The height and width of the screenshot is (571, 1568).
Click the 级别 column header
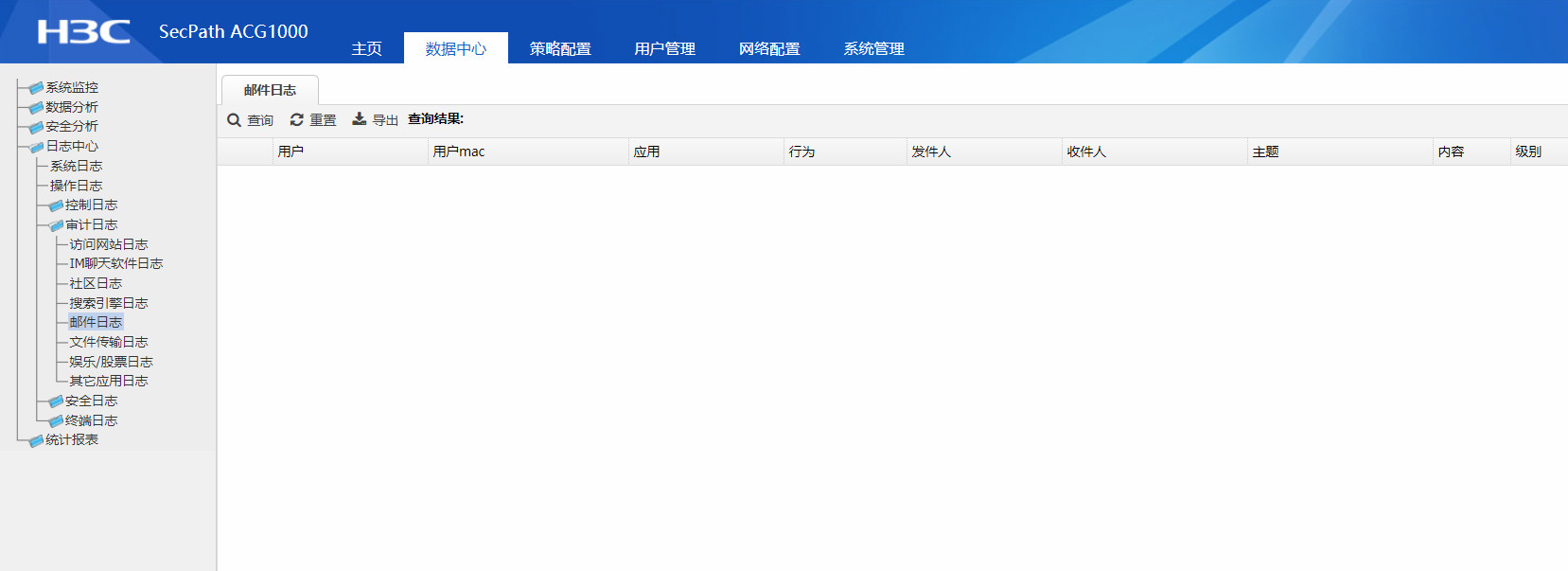[1539, 152]
